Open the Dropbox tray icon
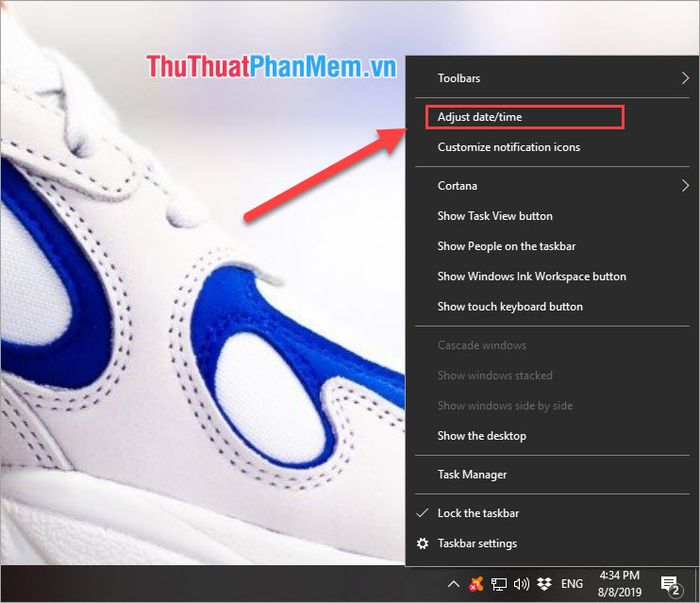Screen dimensions: 700x603 pyautogui.click(x=544, y=584)
